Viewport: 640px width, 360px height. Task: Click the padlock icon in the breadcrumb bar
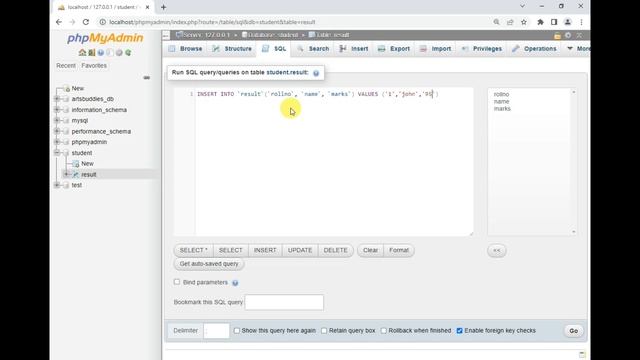[x=557, y=36]
